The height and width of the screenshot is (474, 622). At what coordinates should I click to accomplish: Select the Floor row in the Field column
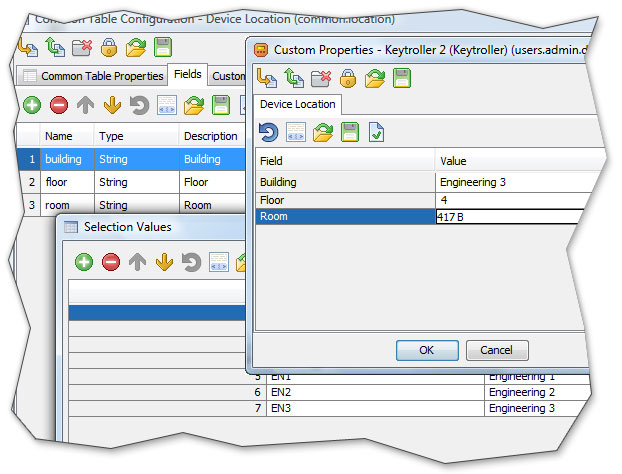click(x=346, y=200)
